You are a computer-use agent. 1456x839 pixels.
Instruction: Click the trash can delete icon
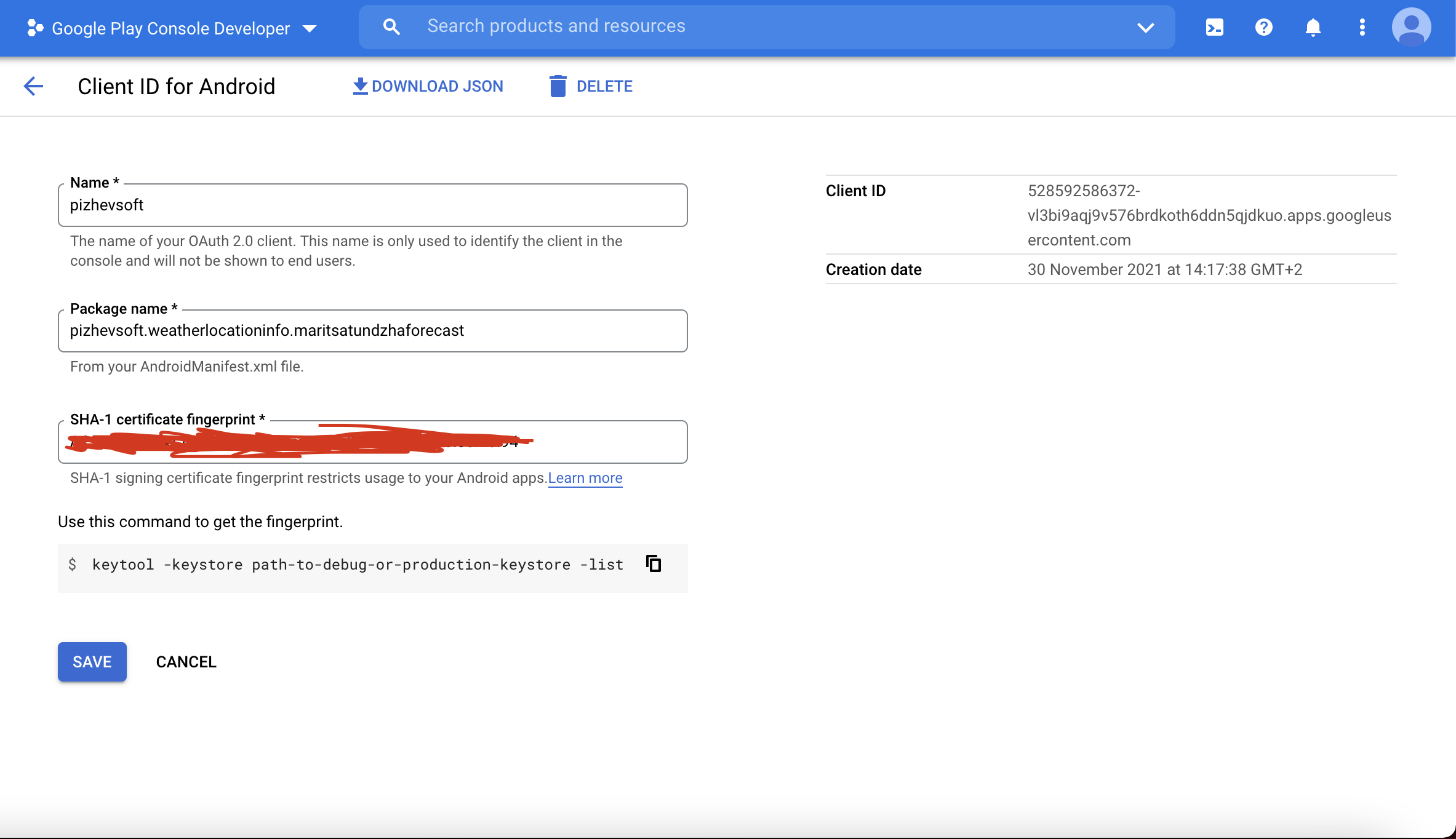(558, 86)
